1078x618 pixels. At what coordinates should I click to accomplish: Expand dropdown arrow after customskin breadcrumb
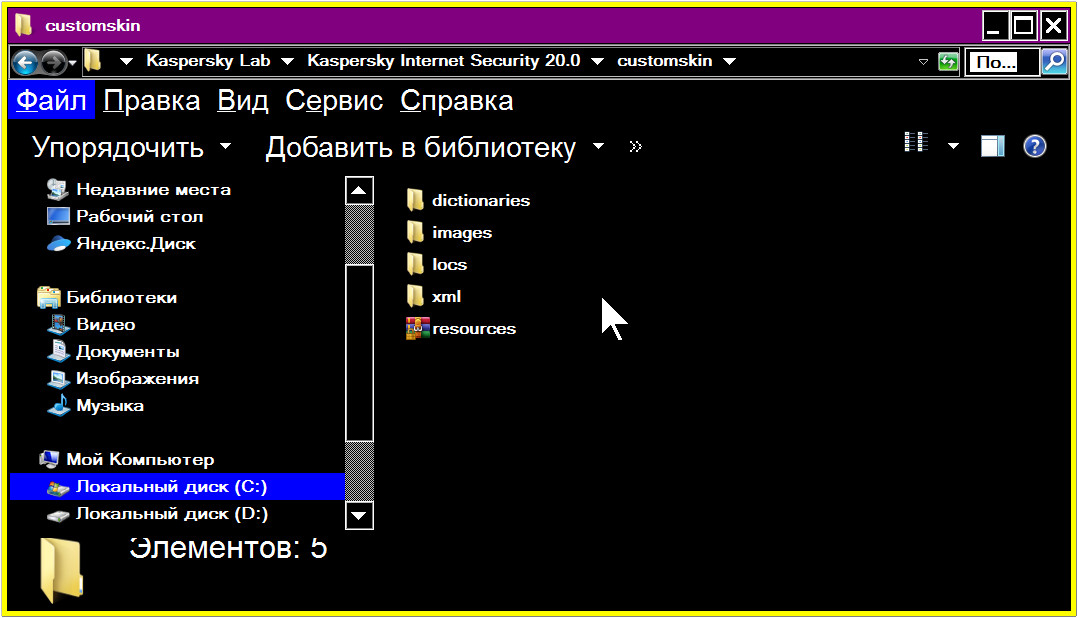point(729,62)
